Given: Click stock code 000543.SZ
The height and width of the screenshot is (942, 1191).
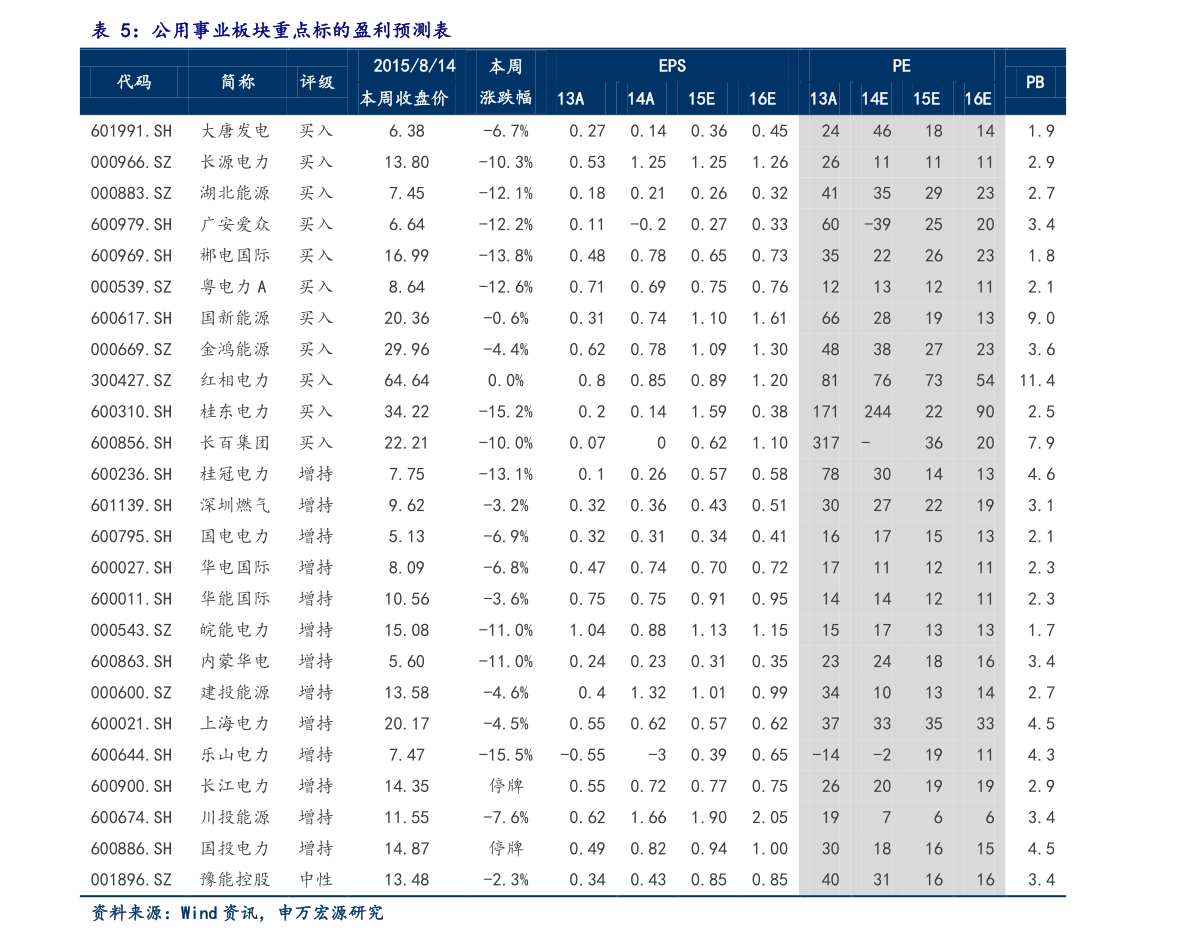Looking at the screenshot, I should (x=131, y=630).
